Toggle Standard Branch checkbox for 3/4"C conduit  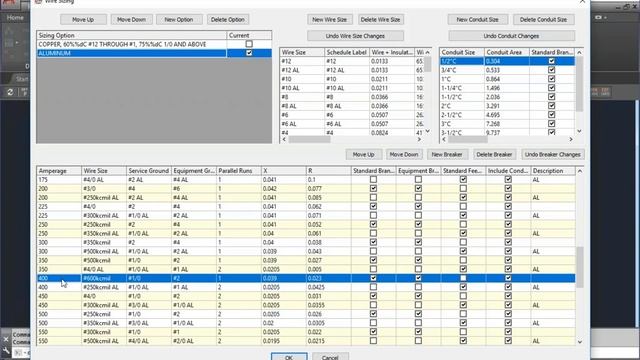pos(551,70)
